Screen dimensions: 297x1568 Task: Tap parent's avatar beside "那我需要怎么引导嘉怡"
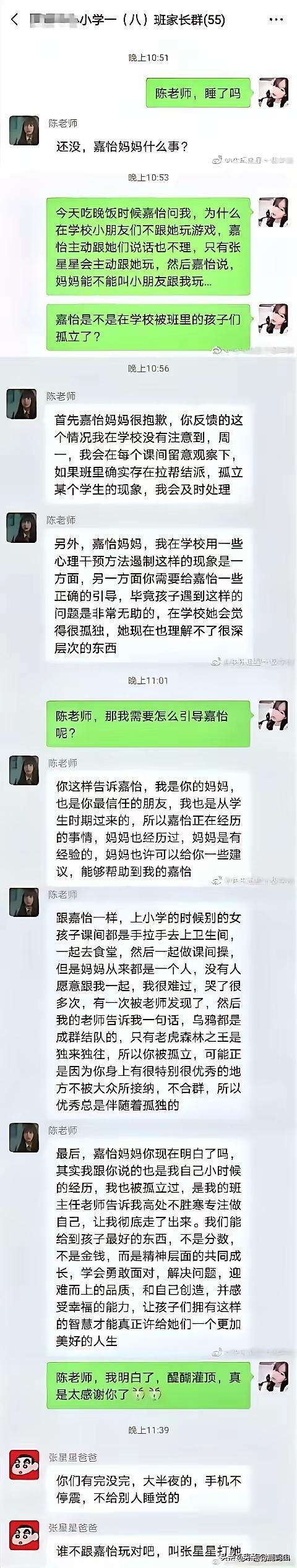tap(273, 715)
